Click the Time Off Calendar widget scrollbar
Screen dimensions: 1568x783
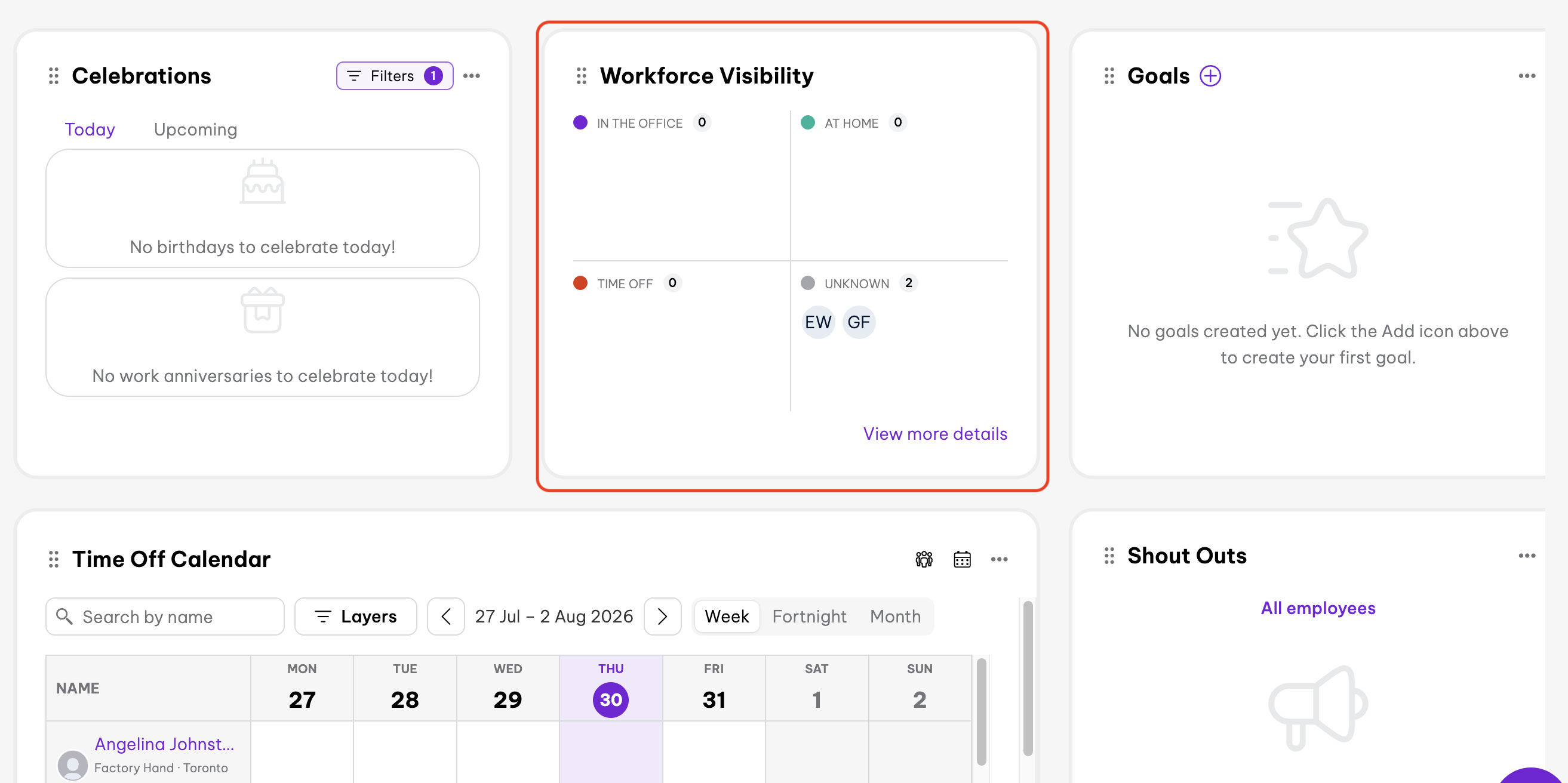[x=1028, y=679]
